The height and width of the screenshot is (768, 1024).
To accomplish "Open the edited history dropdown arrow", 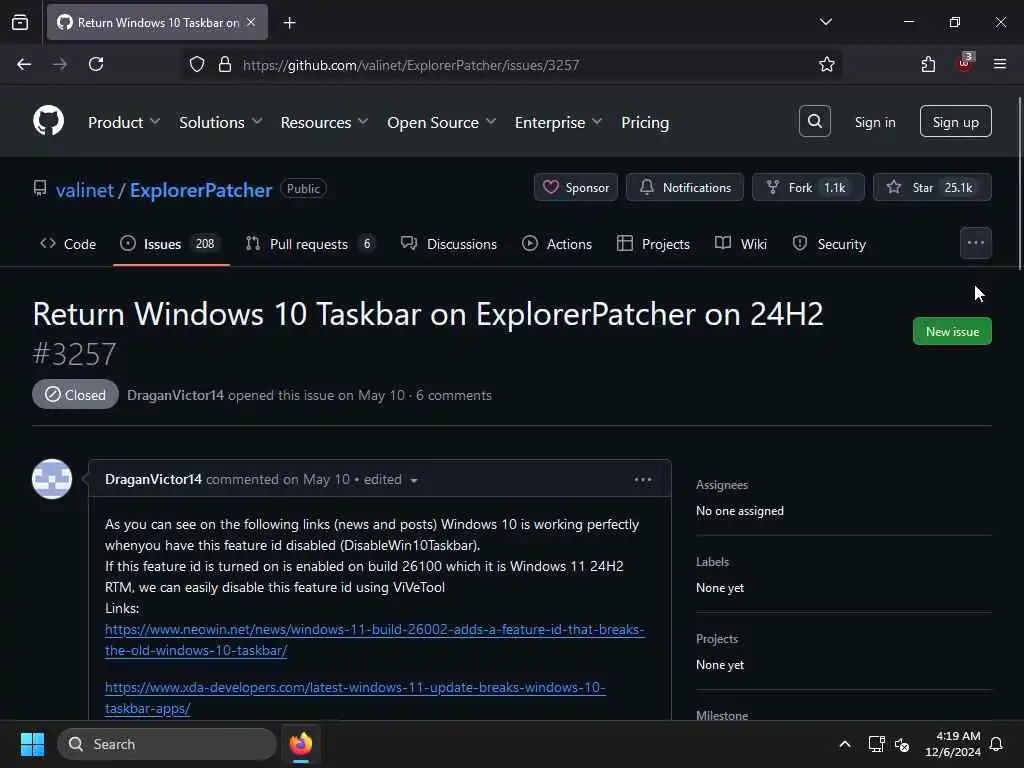I will click(414, 481).
